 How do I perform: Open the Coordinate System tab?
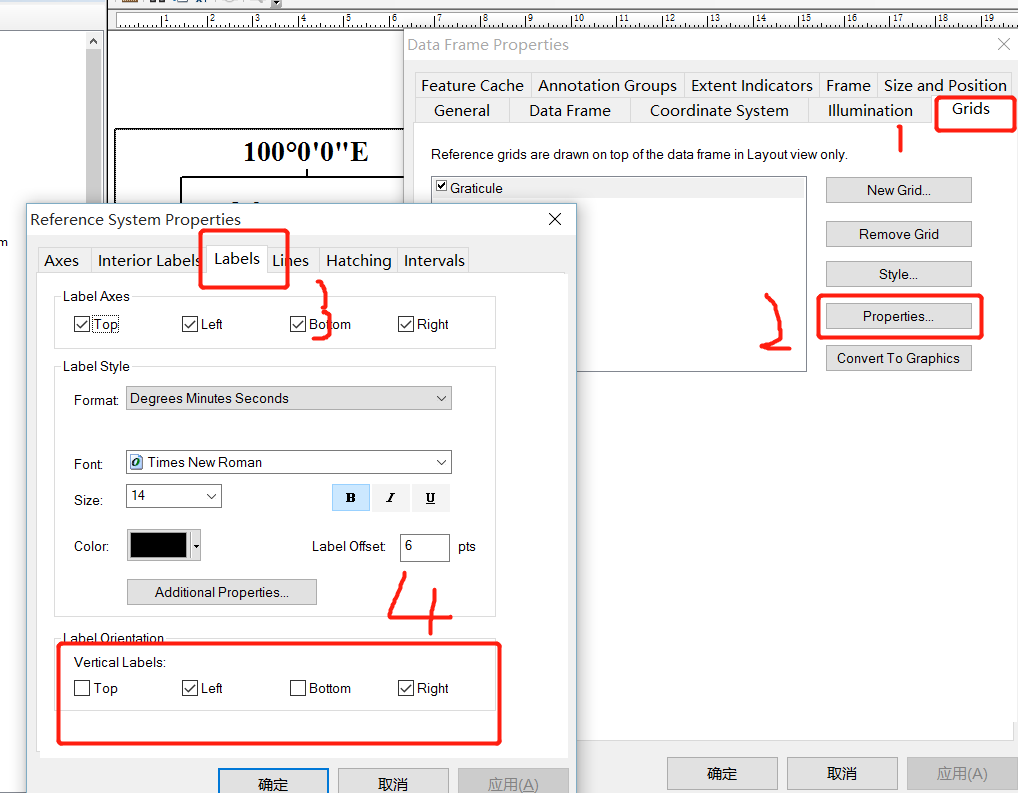coord(719,111)
